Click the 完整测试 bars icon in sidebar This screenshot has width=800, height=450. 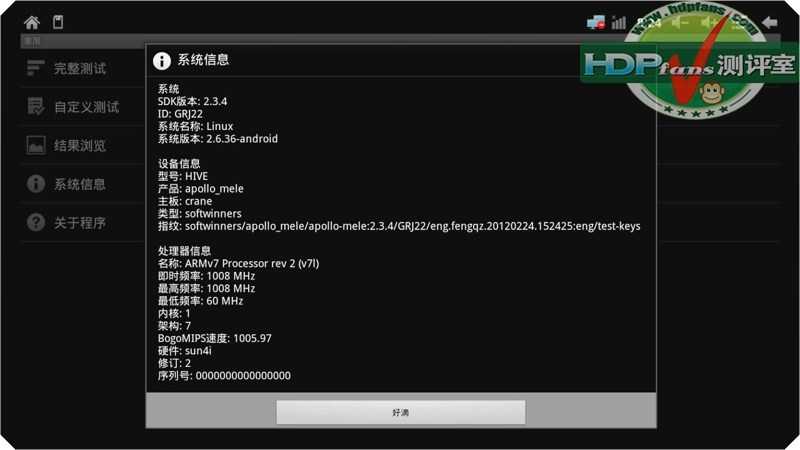click(36, 68)
